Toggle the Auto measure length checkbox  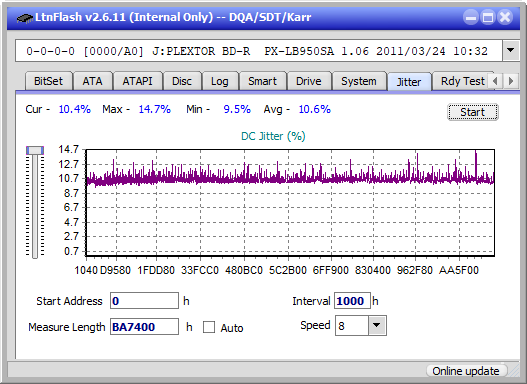click(x=209, y=327)
